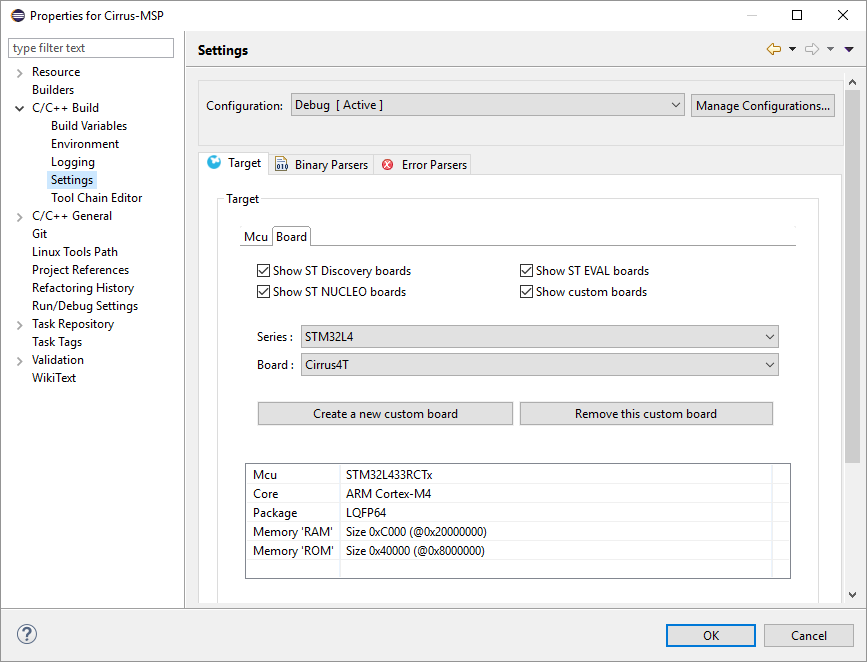Screen dimensions: 867x662
Task: Click the ARM Cortex-M4 core value
Action: [388, 493]
